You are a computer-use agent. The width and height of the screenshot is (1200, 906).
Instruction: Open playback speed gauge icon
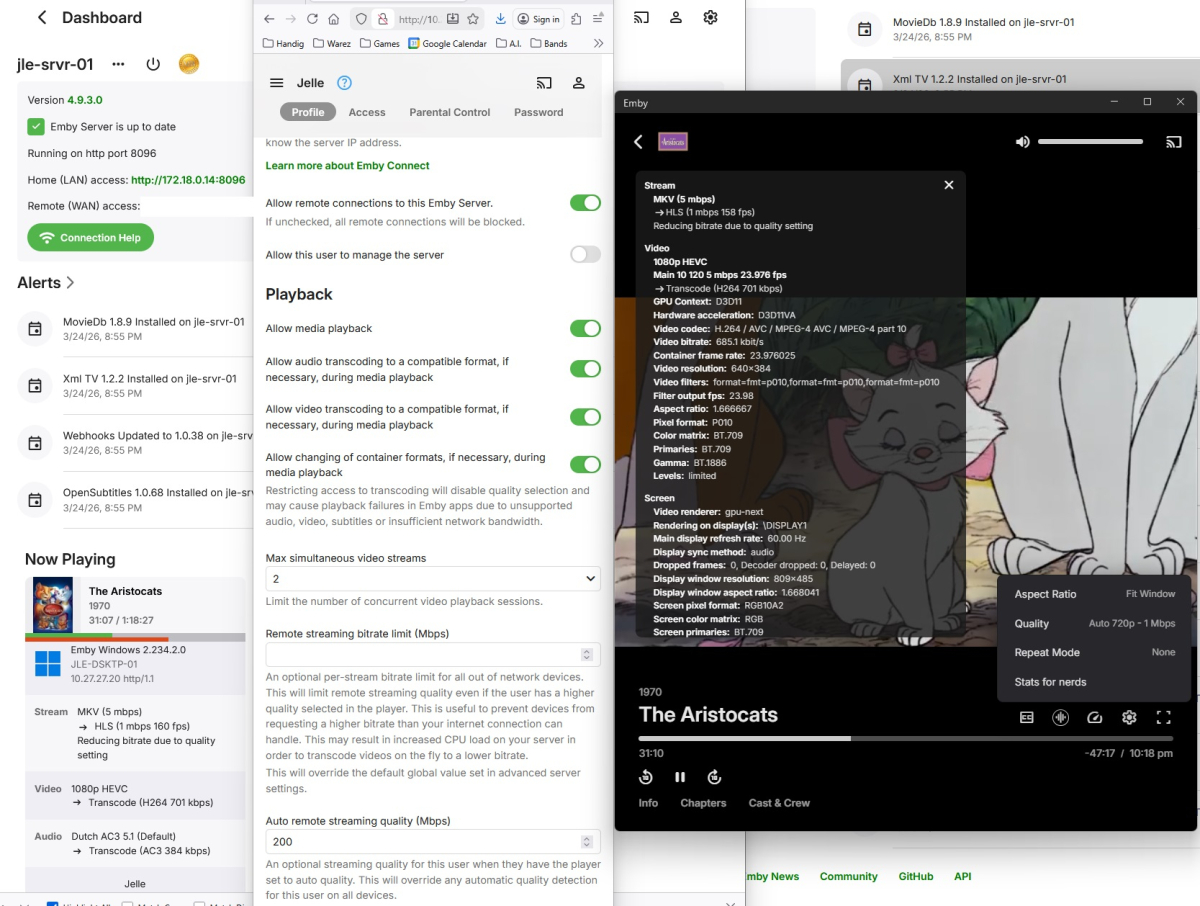pyautogui.click(x=1094, y=717)
